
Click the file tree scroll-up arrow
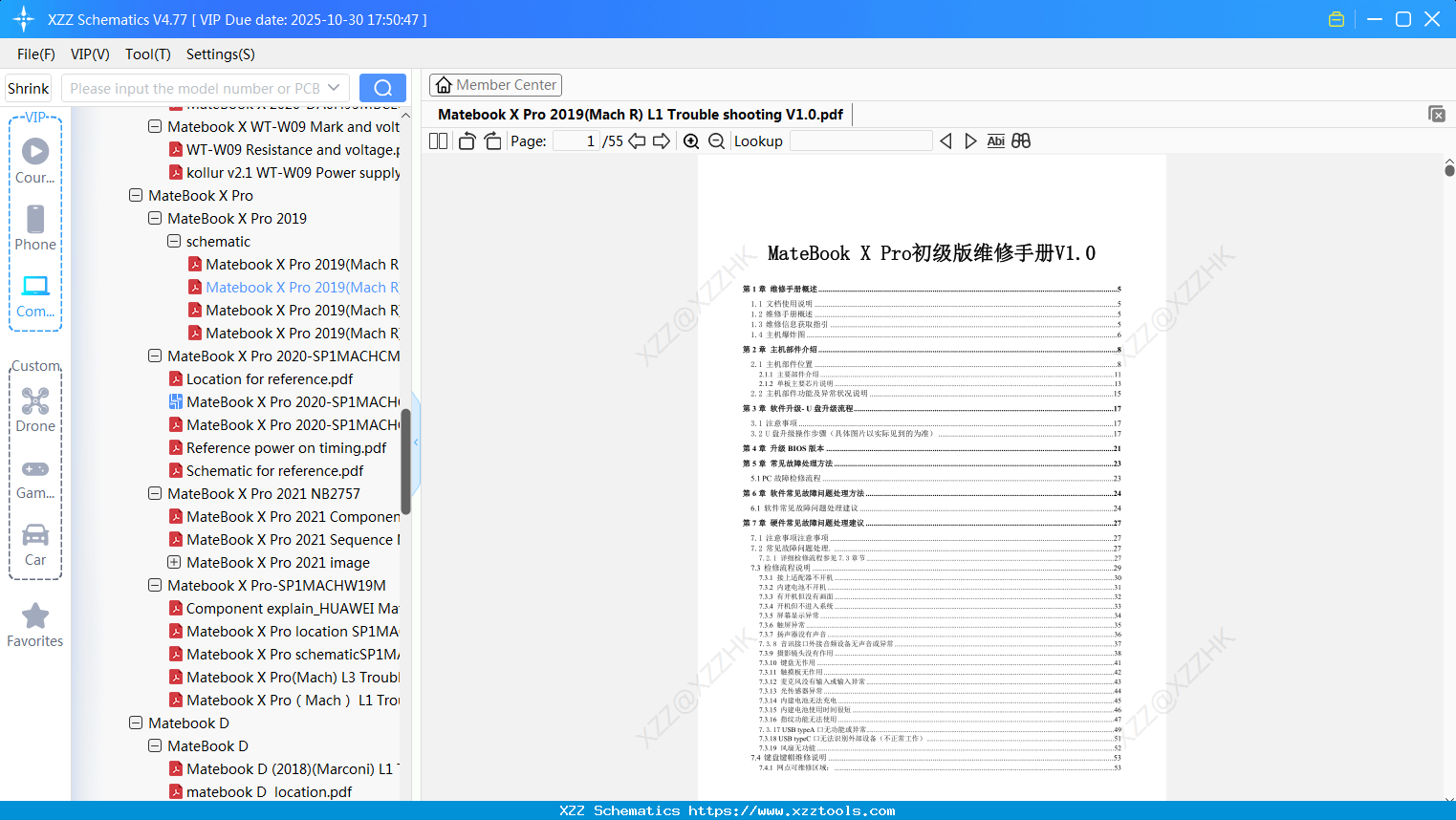pos(405,115)
